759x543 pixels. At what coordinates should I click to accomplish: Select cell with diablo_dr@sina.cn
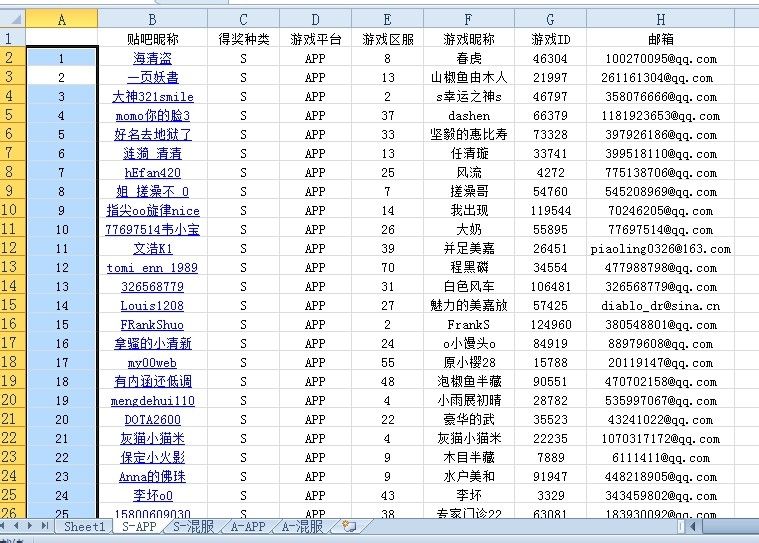(x=661, y=305)
